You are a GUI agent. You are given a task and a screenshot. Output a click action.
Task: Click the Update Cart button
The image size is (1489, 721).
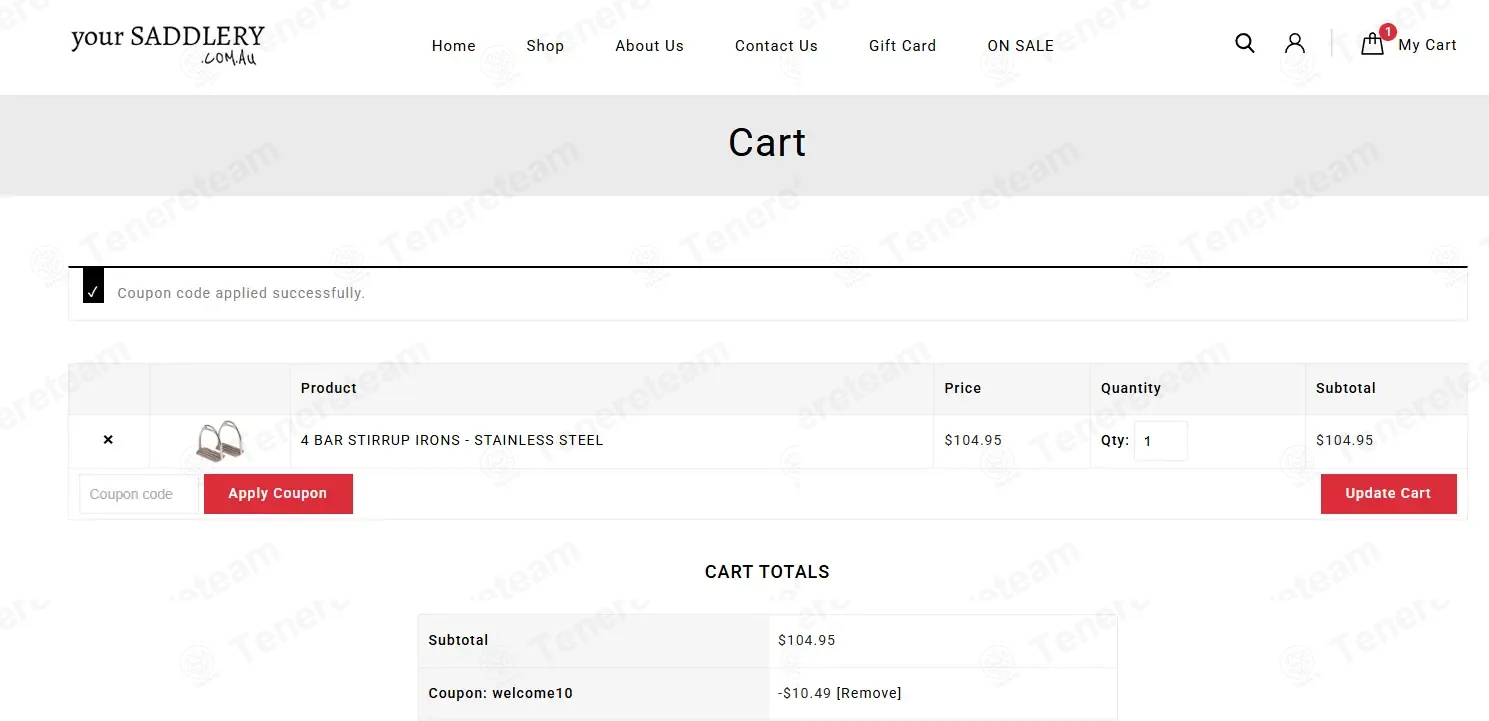point(1388,494)
